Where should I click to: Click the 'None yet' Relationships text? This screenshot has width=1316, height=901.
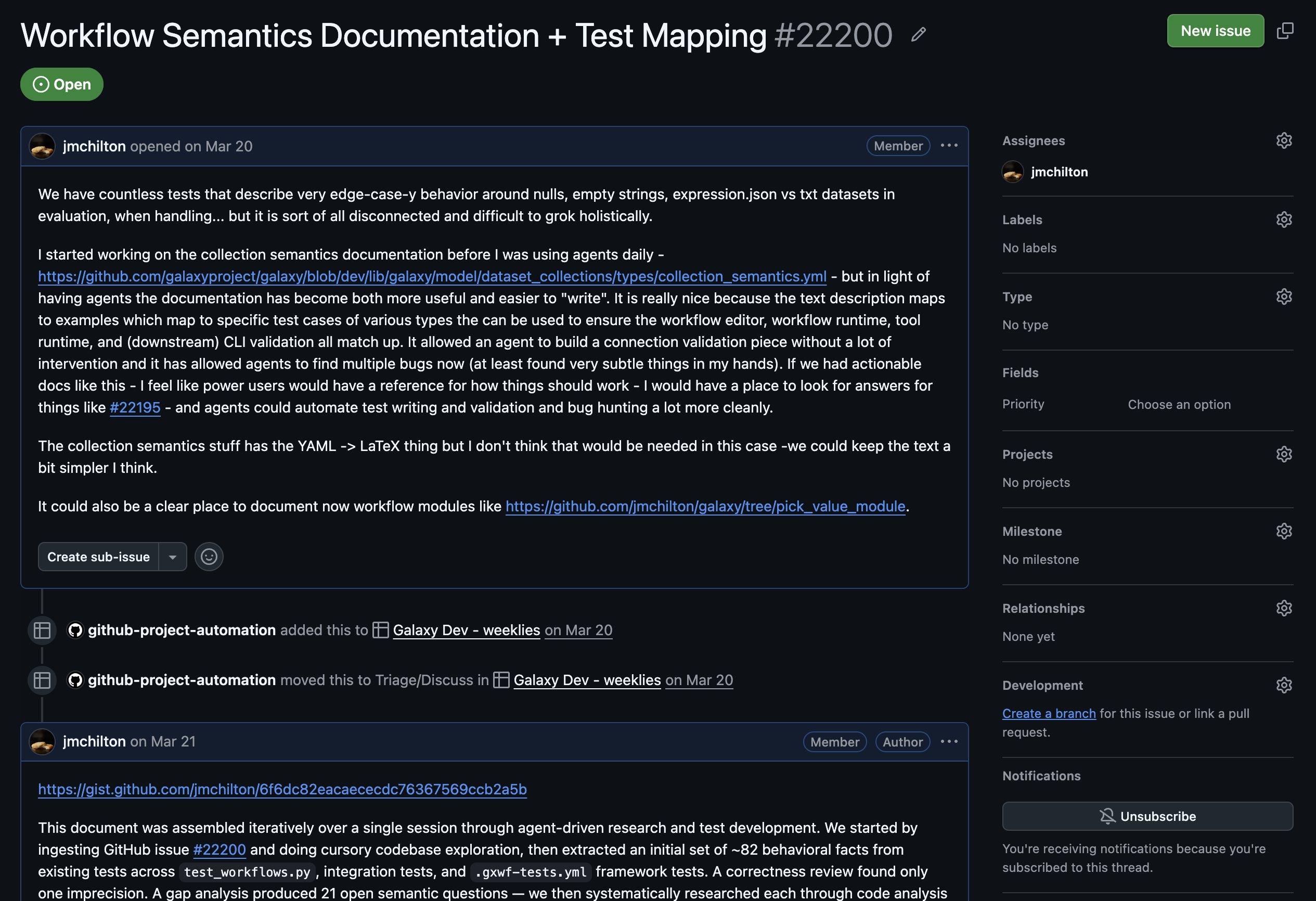click(x=1028, y=637)
